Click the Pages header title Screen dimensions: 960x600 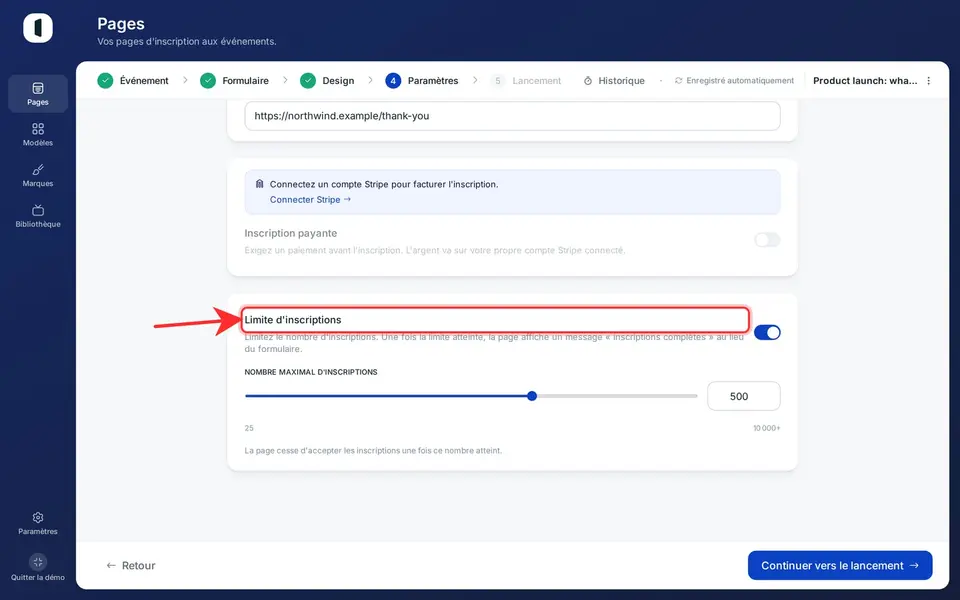point(121,24)
